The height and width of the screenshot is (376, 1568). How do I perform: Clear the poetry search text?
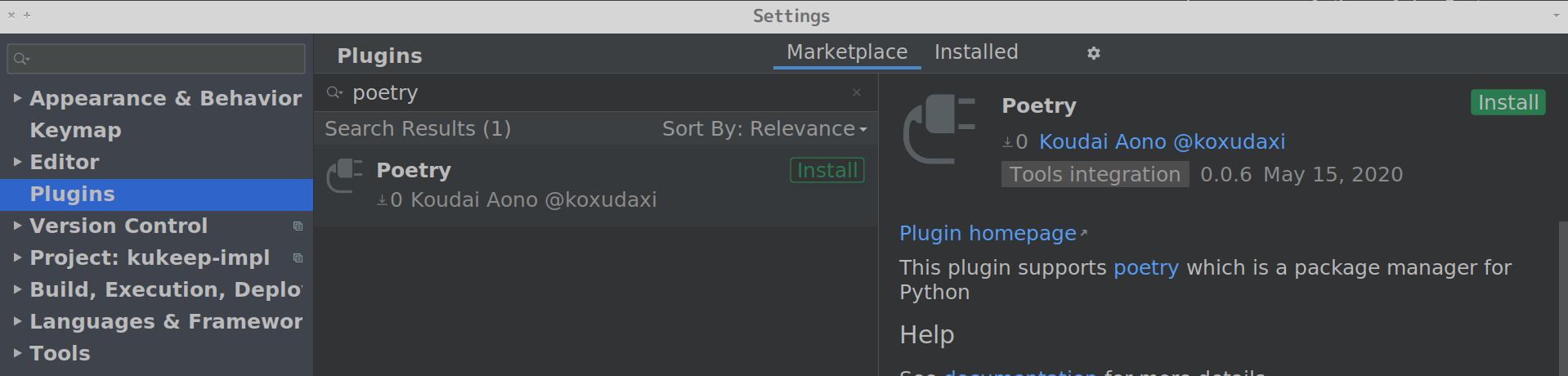(x=857, y=92)
